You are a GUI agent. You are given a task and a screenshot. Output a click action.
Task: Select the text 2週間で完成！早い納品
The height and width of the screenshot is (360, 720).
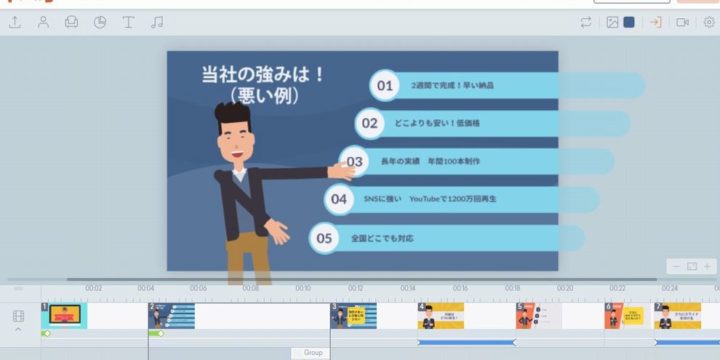pos(452,85)
